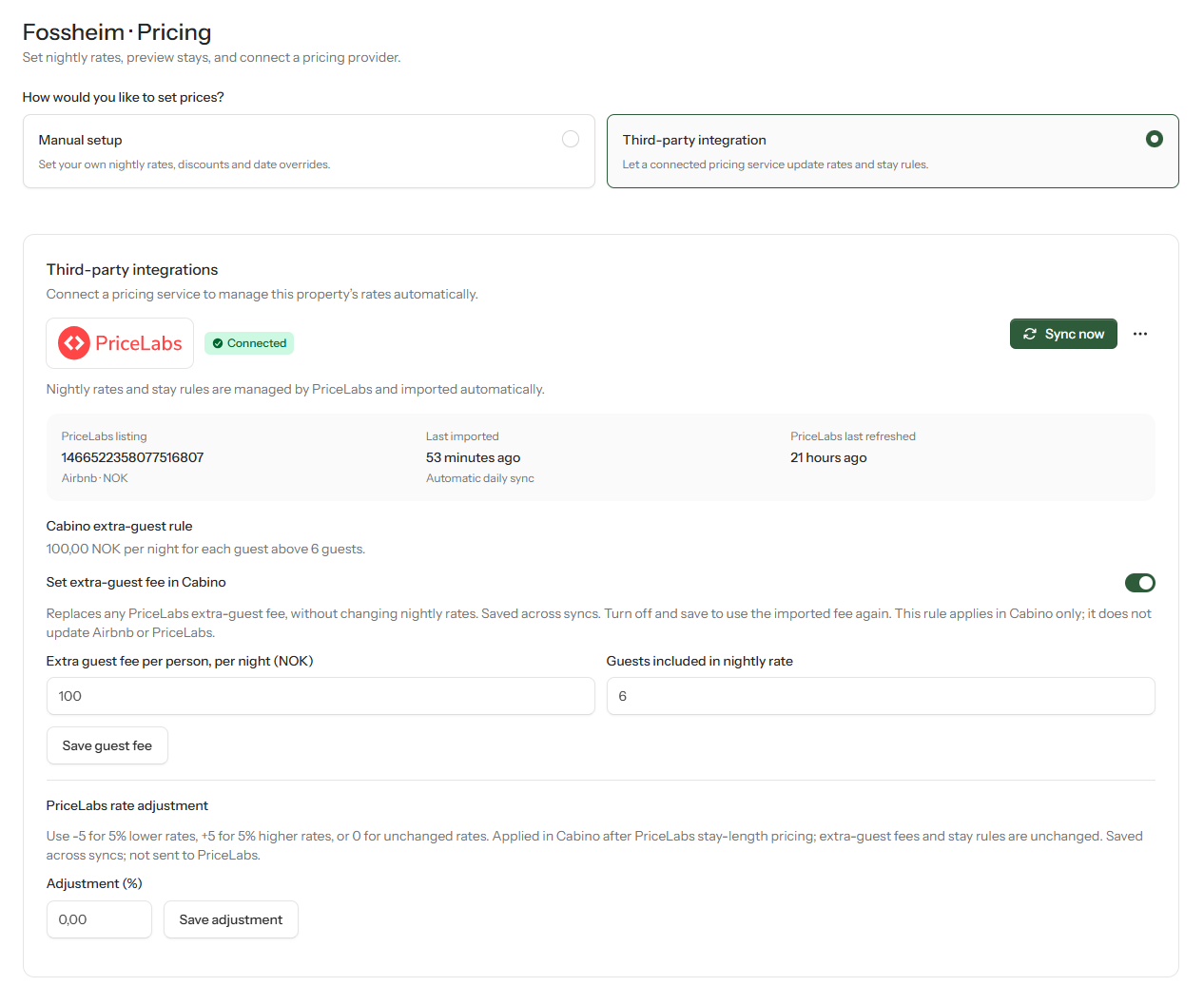Viewport: 1204px width, 986px height.
Task: Click the PriceLabs logo card
Action: coord(120,343)
